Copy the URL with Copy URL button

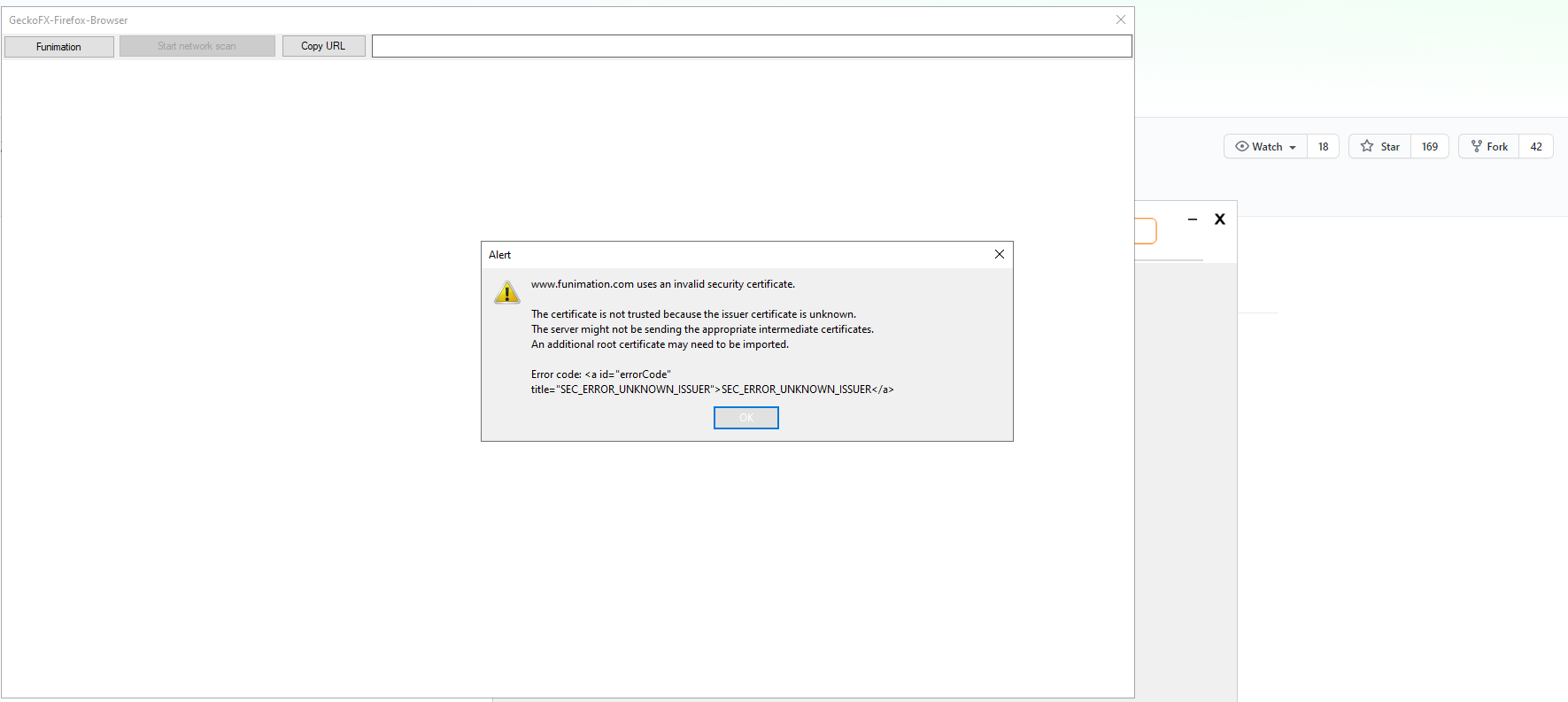click(323, 46)
